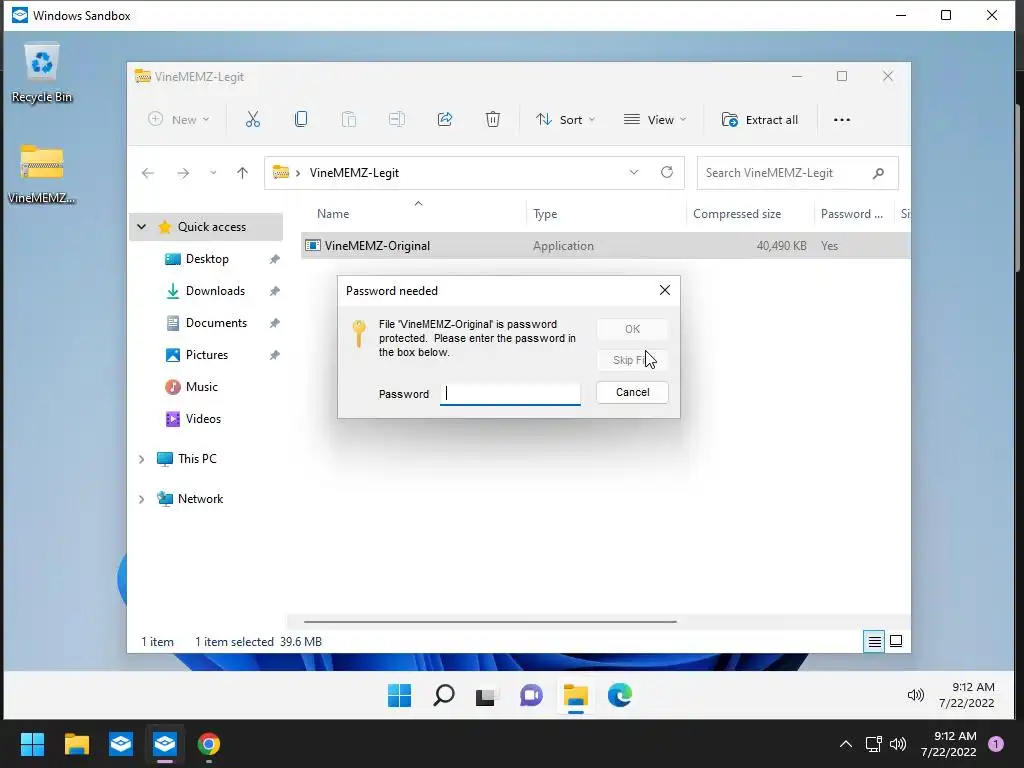This screenshot has height=768, width=1024.
Task: Click the Share icon in Explorer toolbar
Action: 445,120
